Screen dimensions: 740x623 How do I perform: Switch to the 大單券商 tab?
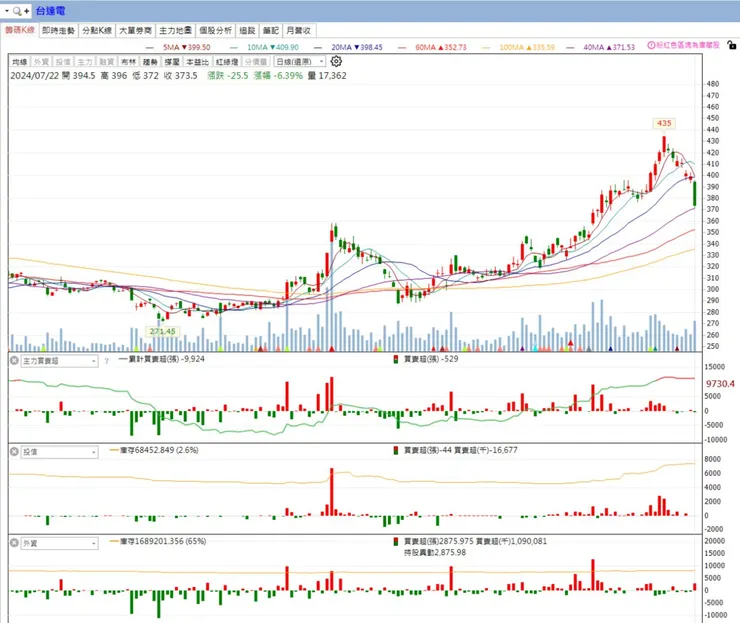coord(135,30)
